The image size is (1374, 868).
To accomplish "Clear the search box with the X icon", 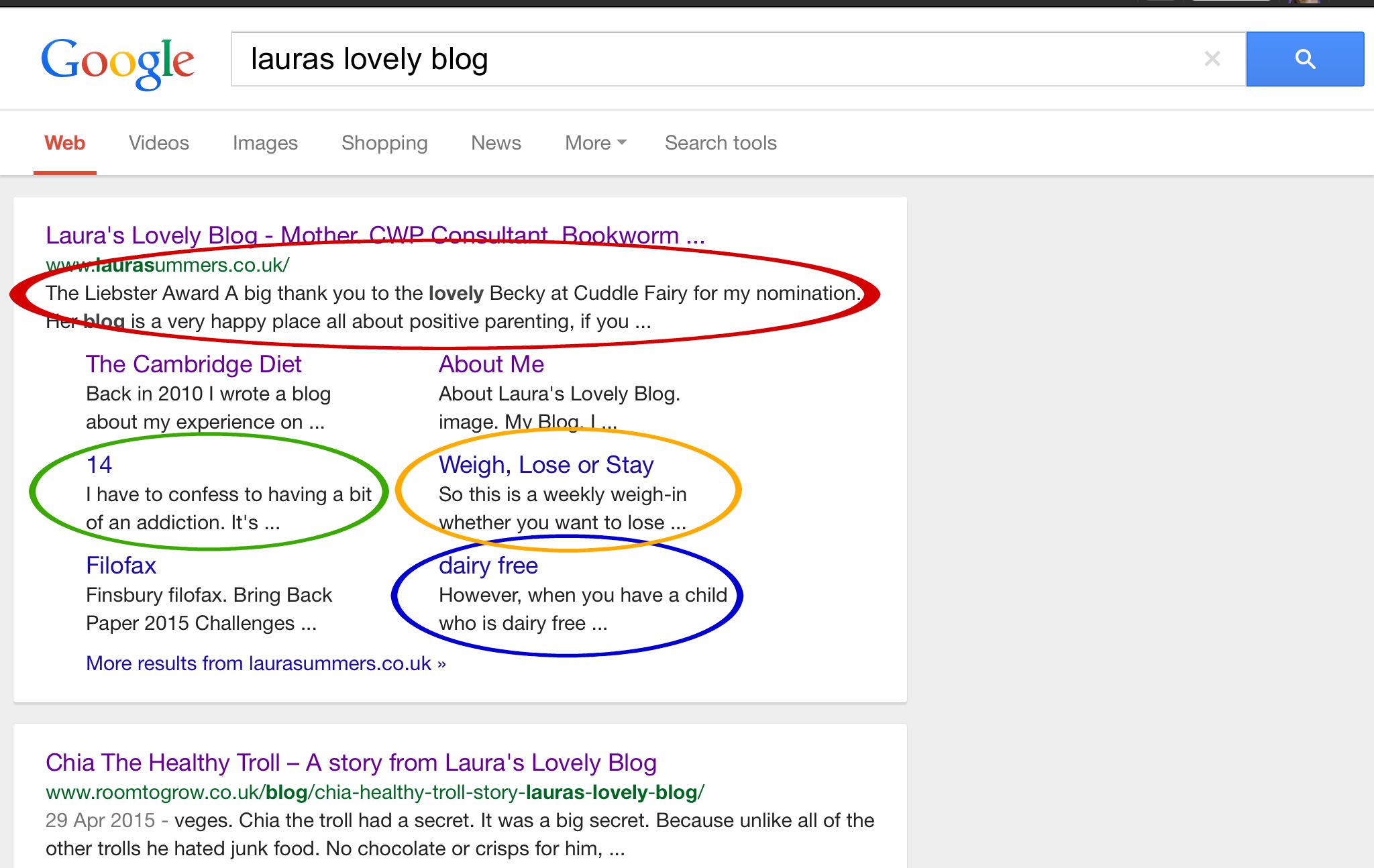I will coord(1212,59).
